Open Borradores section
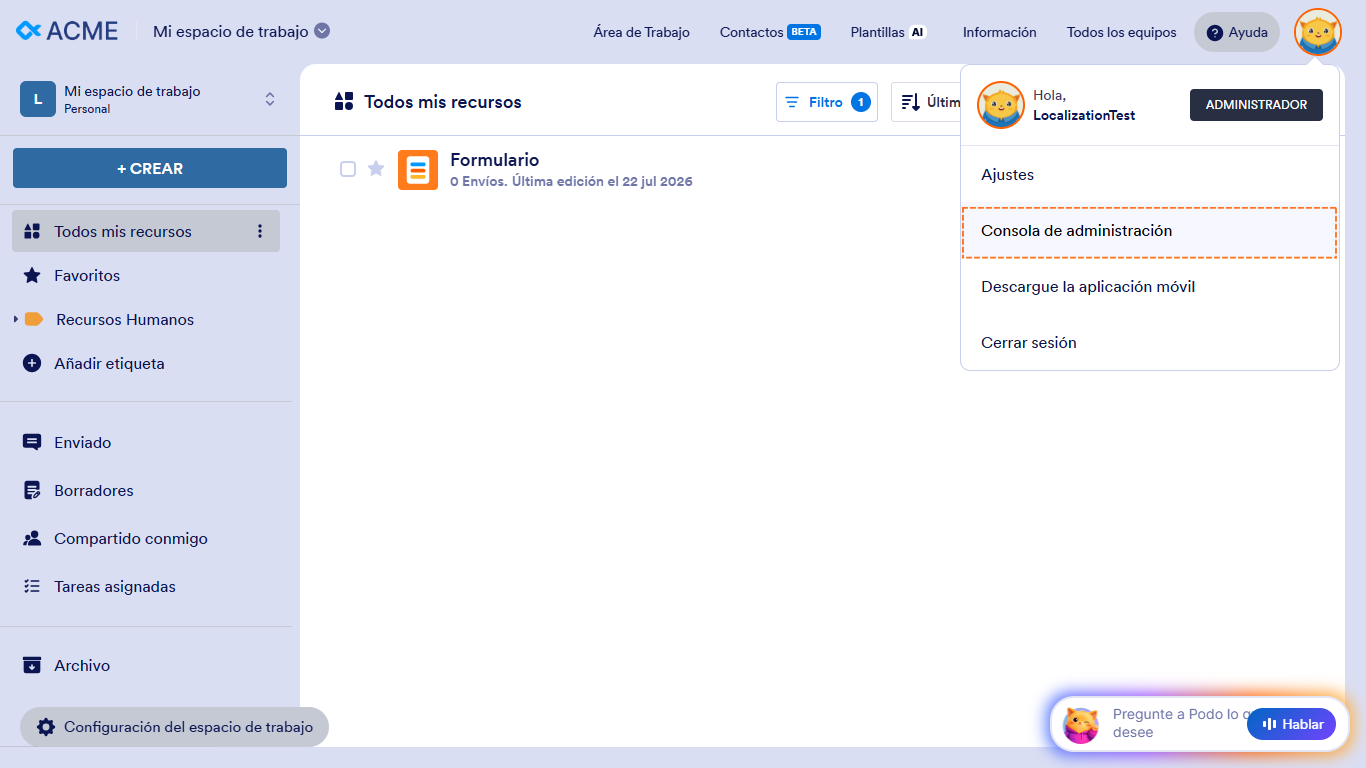The width and height of the screenshot is (1366, 768). click(94, 490)
